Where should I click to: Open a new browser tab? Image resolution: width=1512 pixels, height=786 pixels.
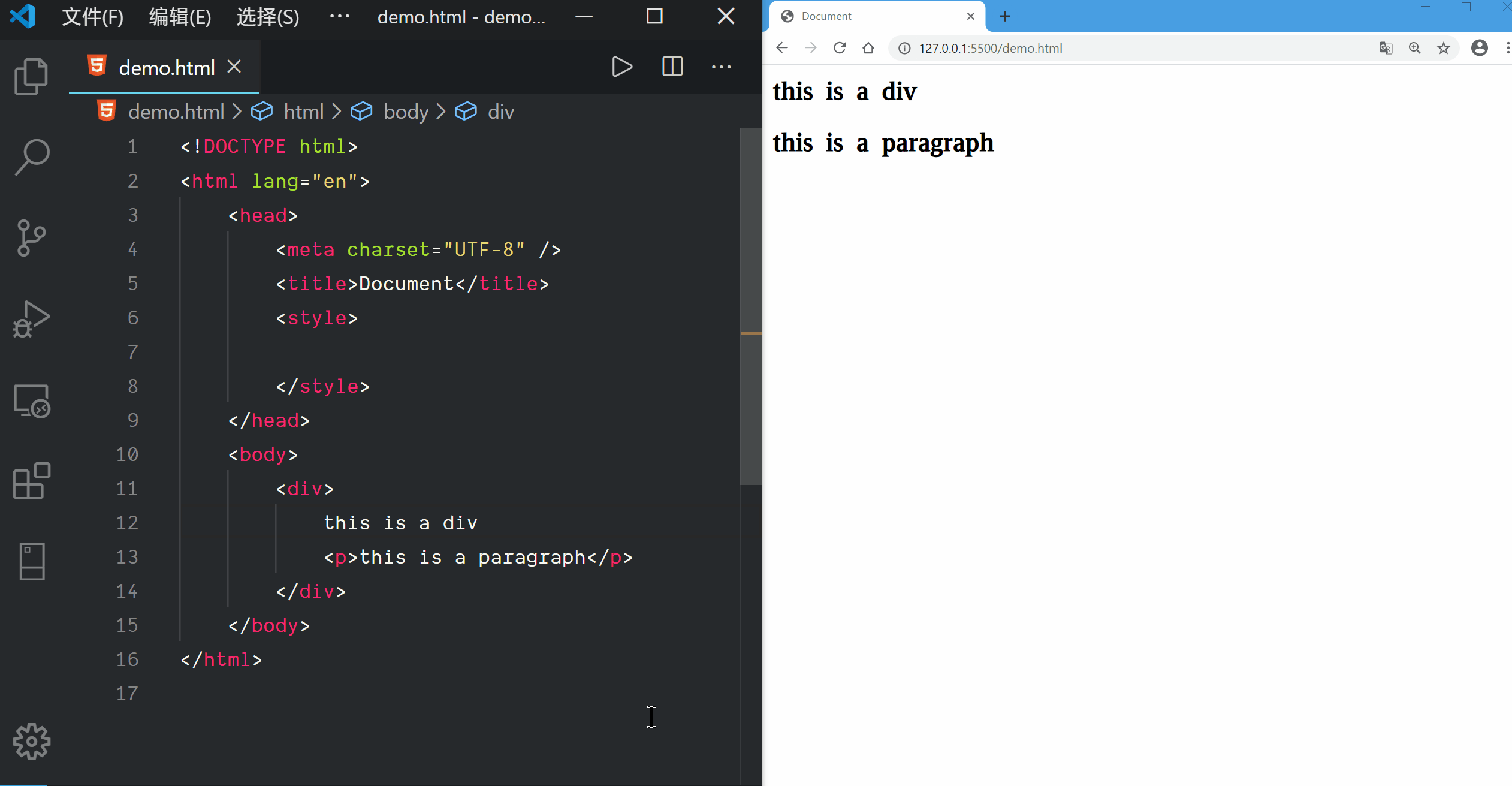1005,16
